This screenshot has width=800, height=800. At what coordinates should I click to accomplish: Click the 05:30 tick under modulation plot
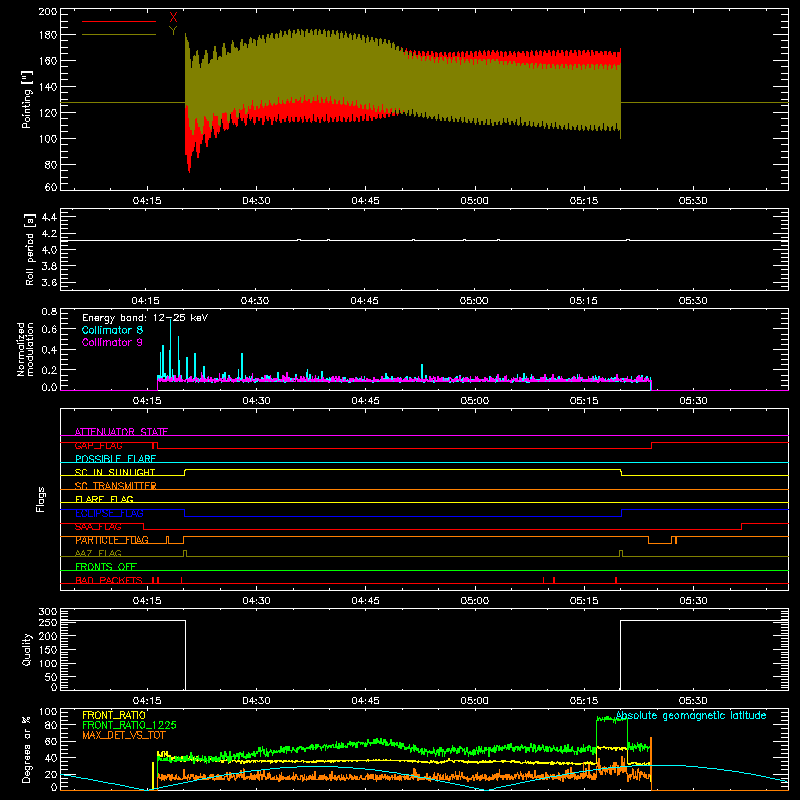693,401
